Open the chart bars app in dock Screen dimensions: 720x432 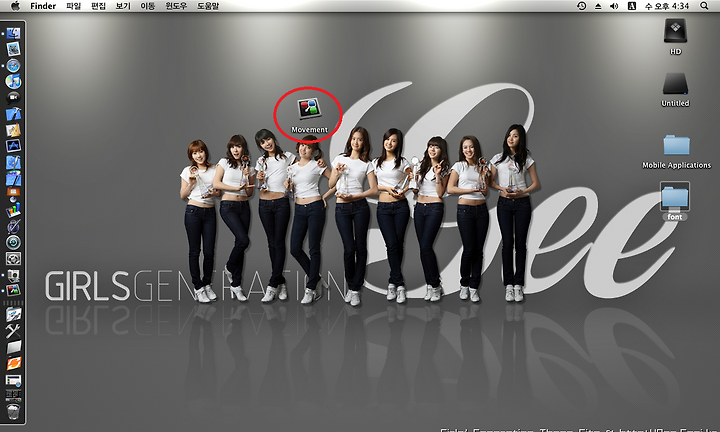(13, 210)
